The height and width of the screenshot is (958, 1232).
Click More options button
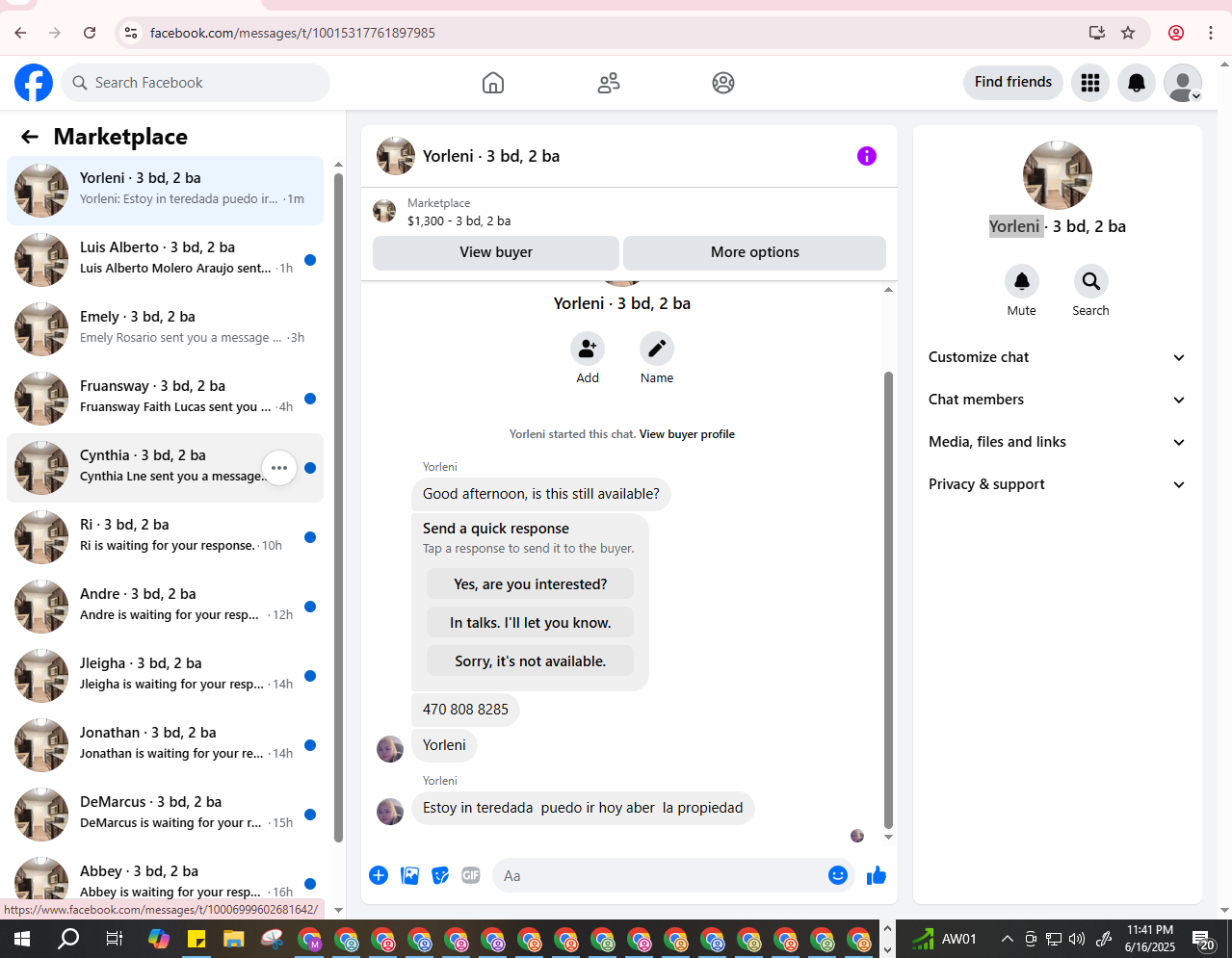point(755,252)
